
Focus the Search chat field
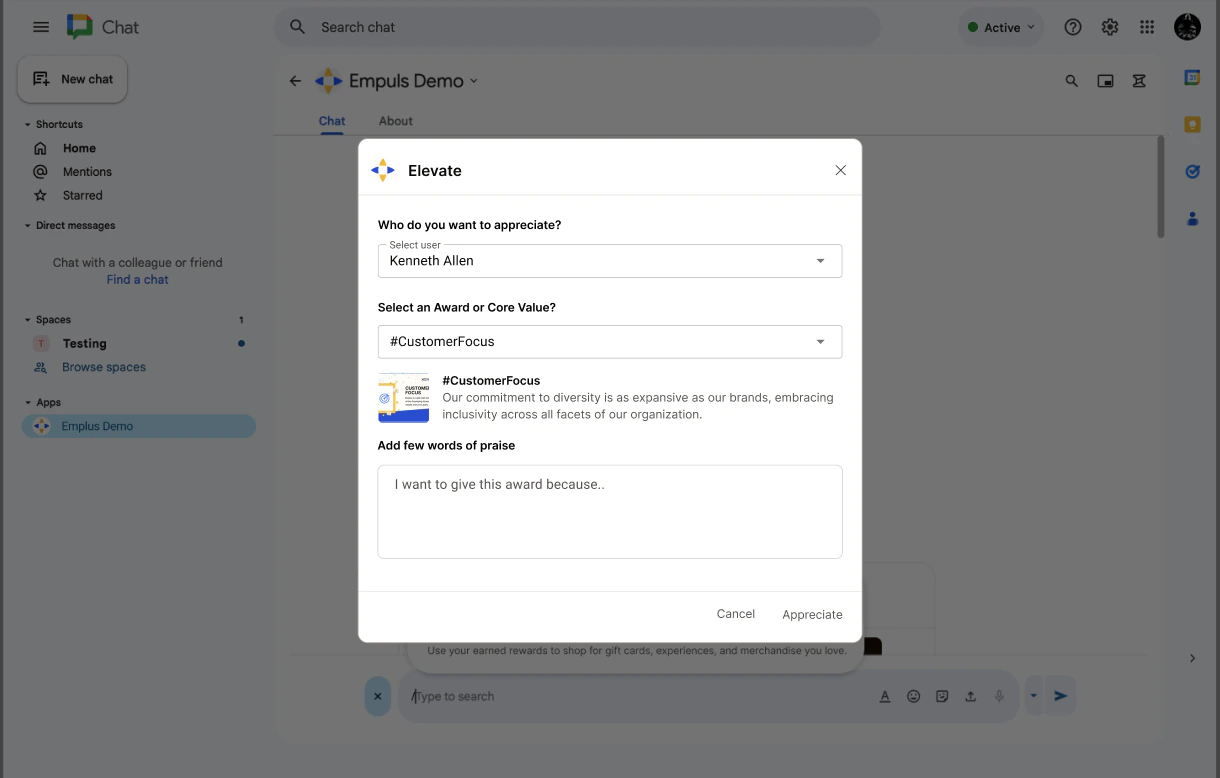(x=577, y=27)
